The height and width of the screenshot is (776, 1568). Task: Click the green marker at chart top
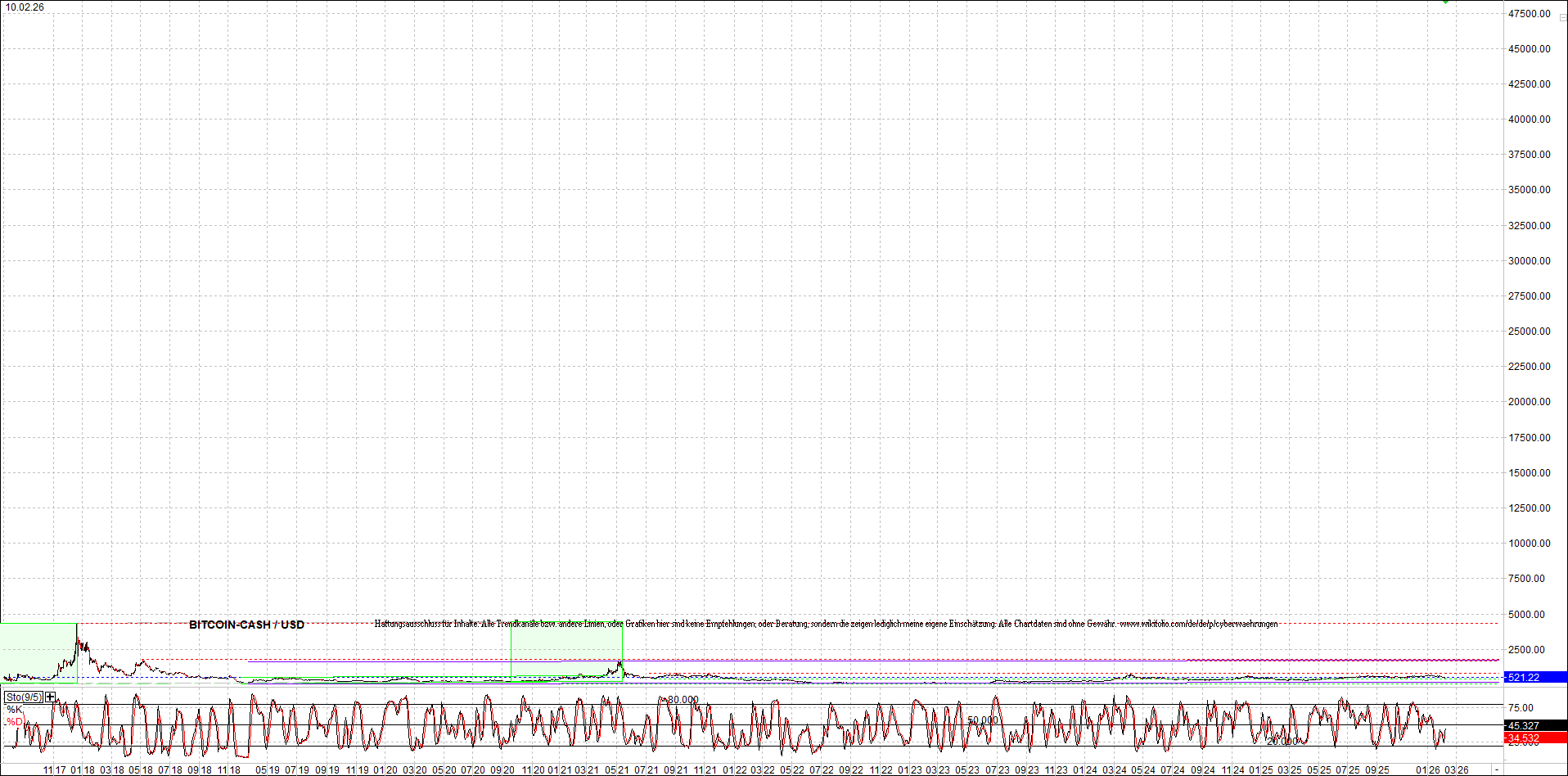[1446, 2]
